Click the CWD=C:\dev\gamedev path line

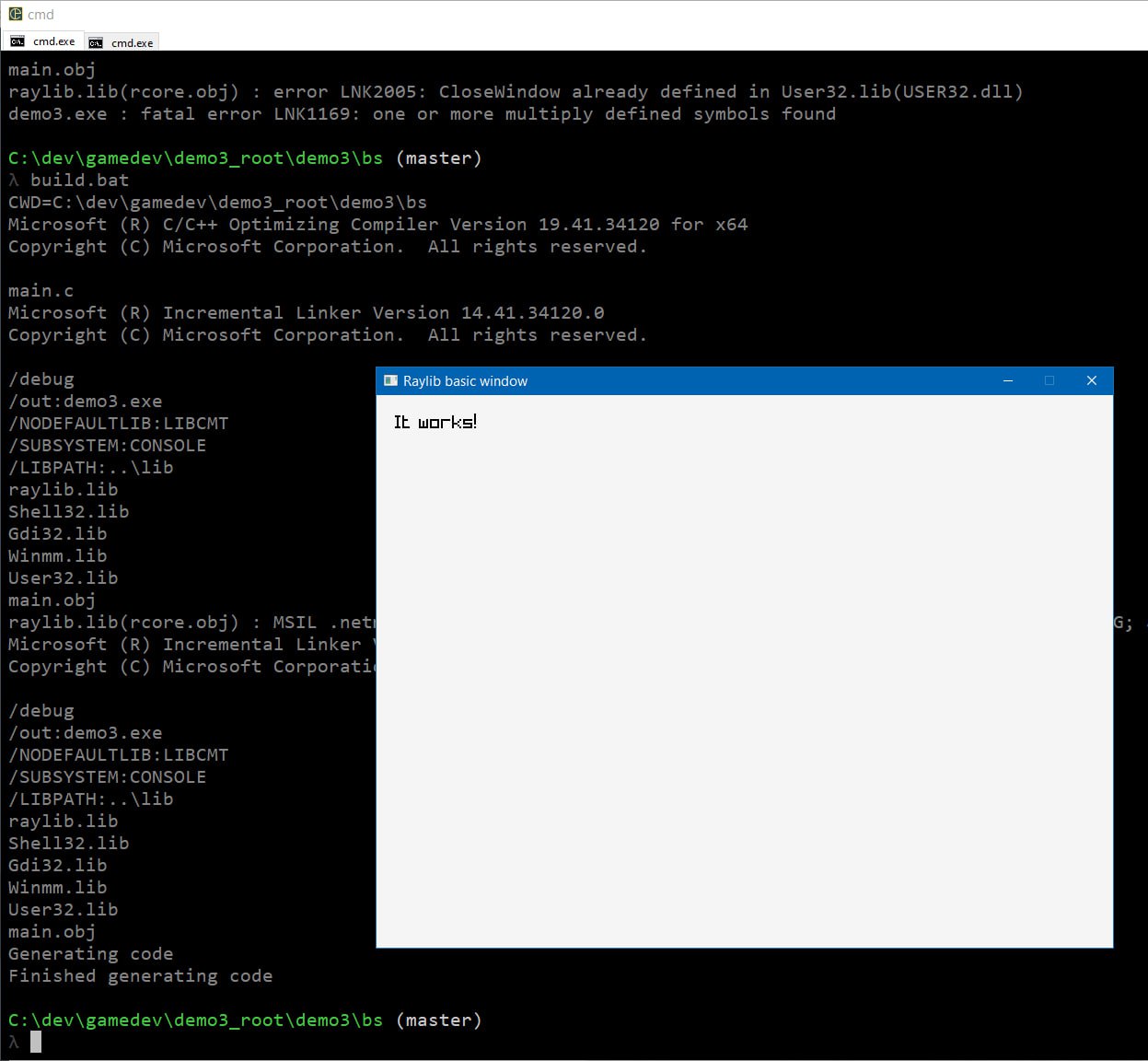pos(217,203)
